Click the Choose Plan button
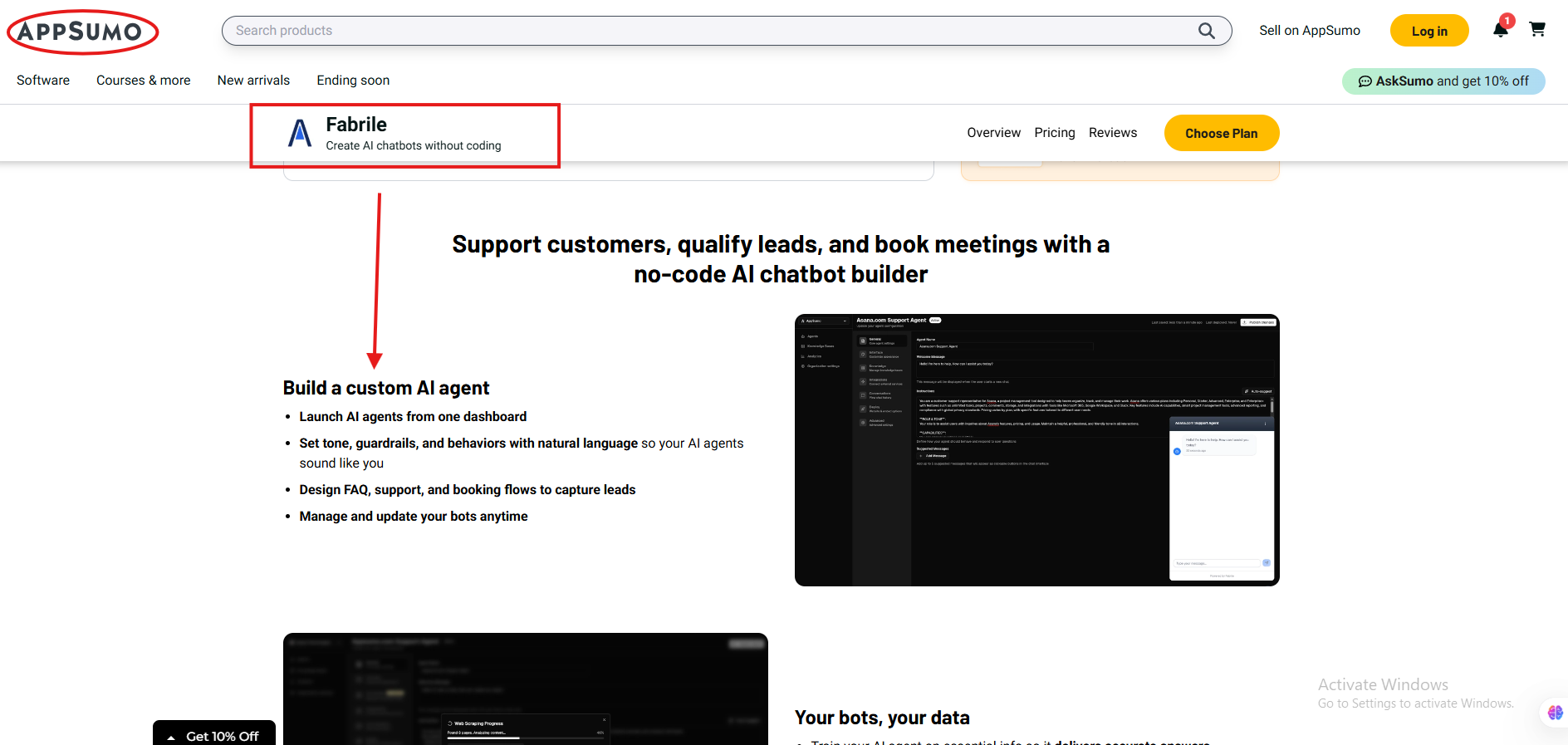The height and width of the screenshot is (745, 1568). click(x=1222, y=133)
